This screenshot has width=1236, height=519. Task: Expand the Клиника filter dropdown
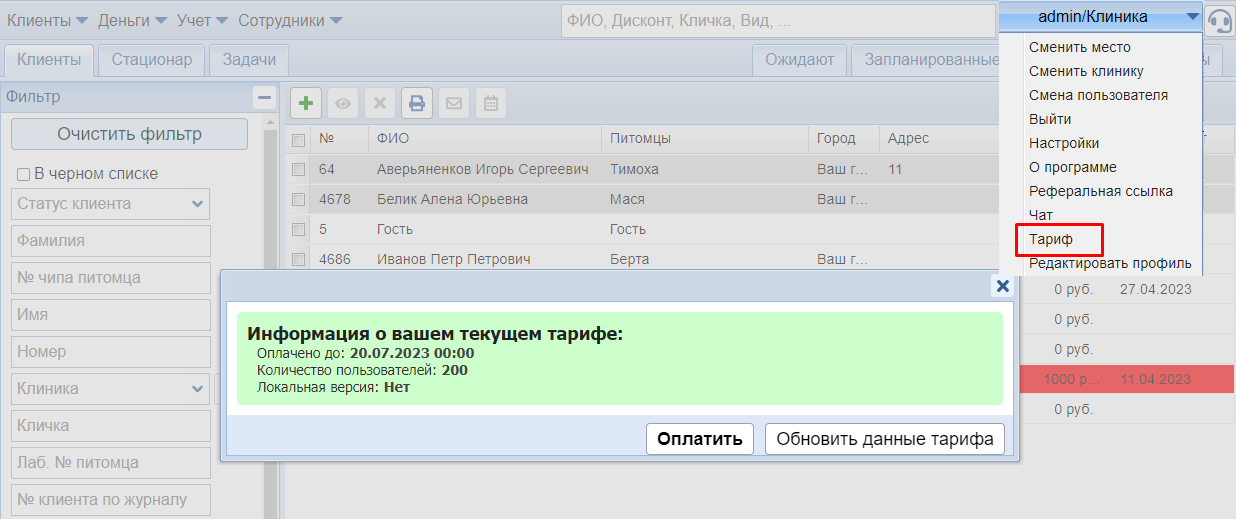click(111, 388)
